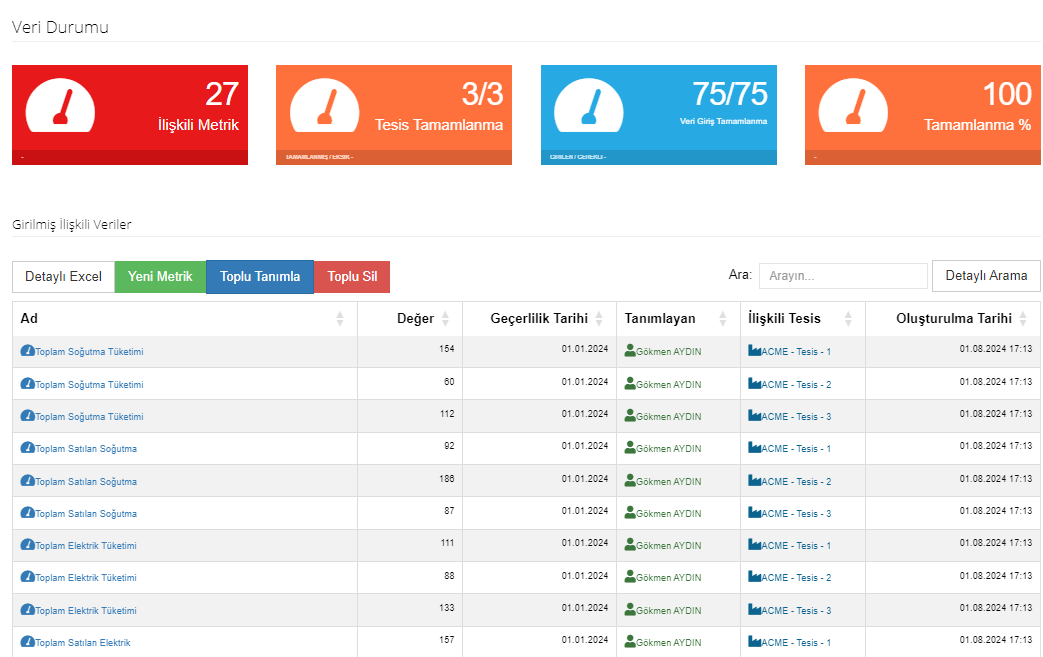Sort table by Değer column
The height and width of the screenshot is (657, 1043).
[x=445, y=319]
